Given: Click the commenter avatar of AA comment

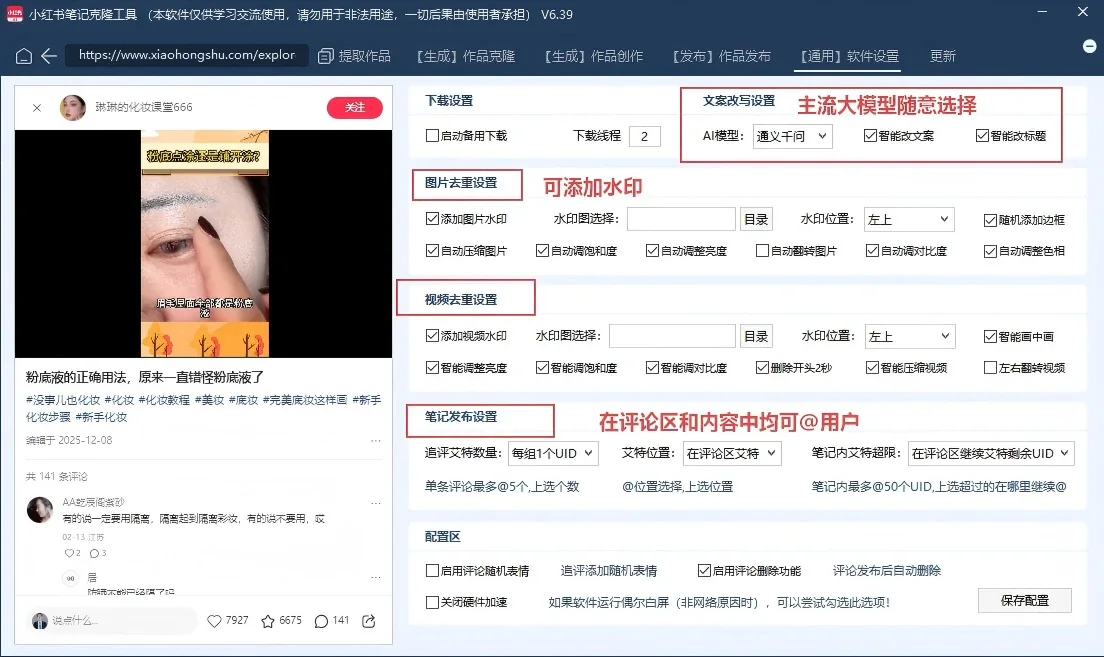Looking at the screenshot, I should click(39, 509).
